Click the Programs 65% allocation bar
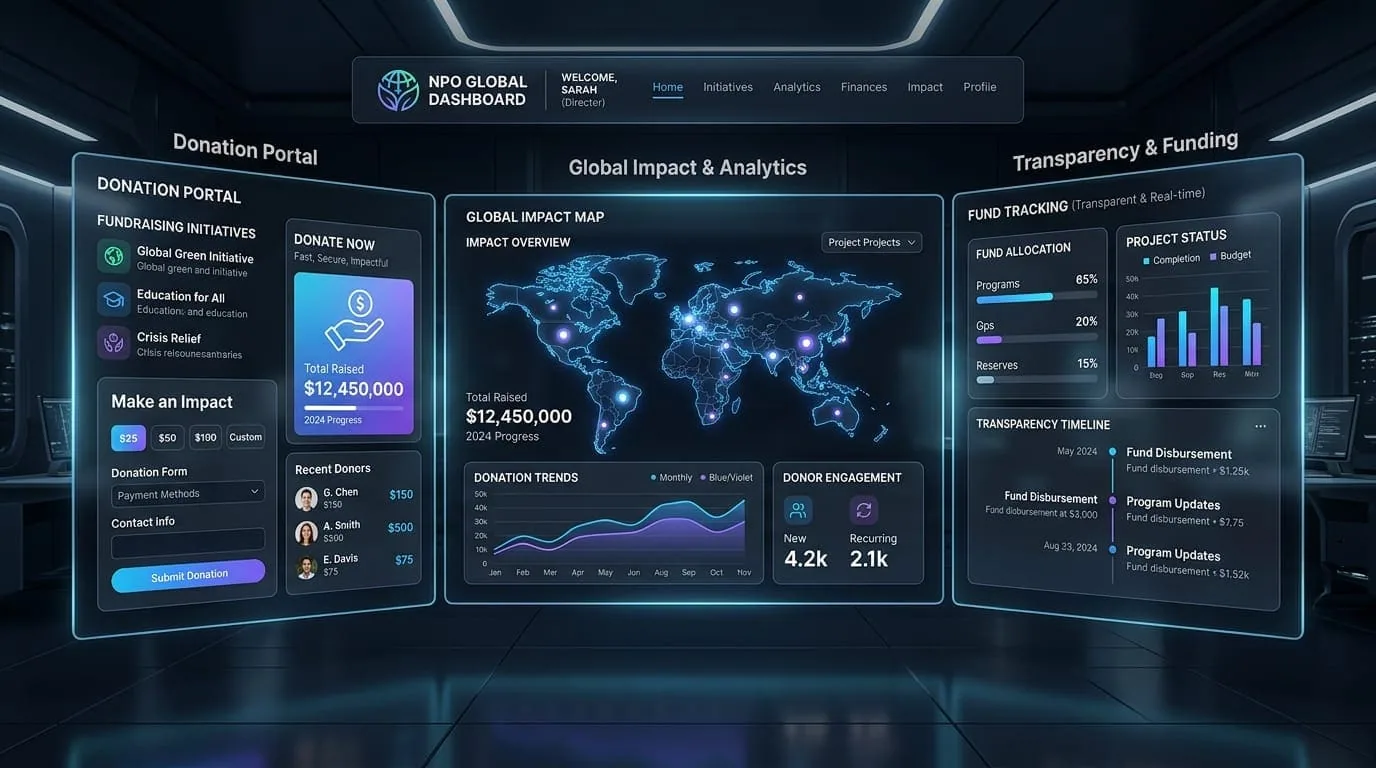Viewport: 1376px width, 768px height. (1037, 298)
